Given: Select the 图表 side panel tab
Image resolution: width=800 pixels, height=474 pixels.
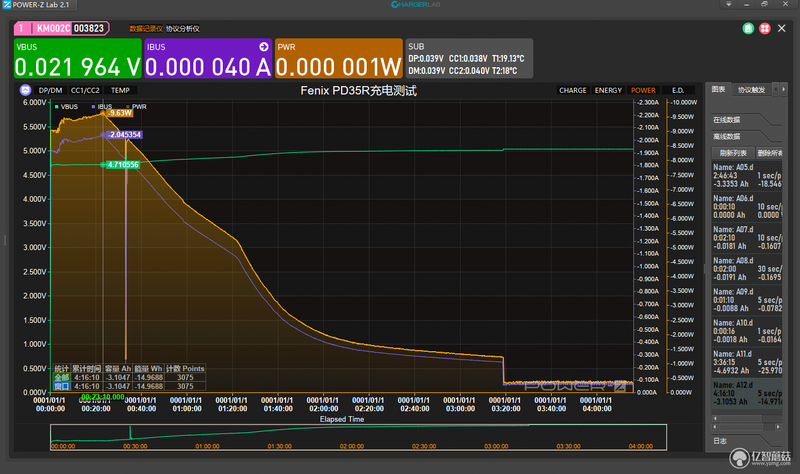Looking at the screenshot, I should [x=718, y=89].
